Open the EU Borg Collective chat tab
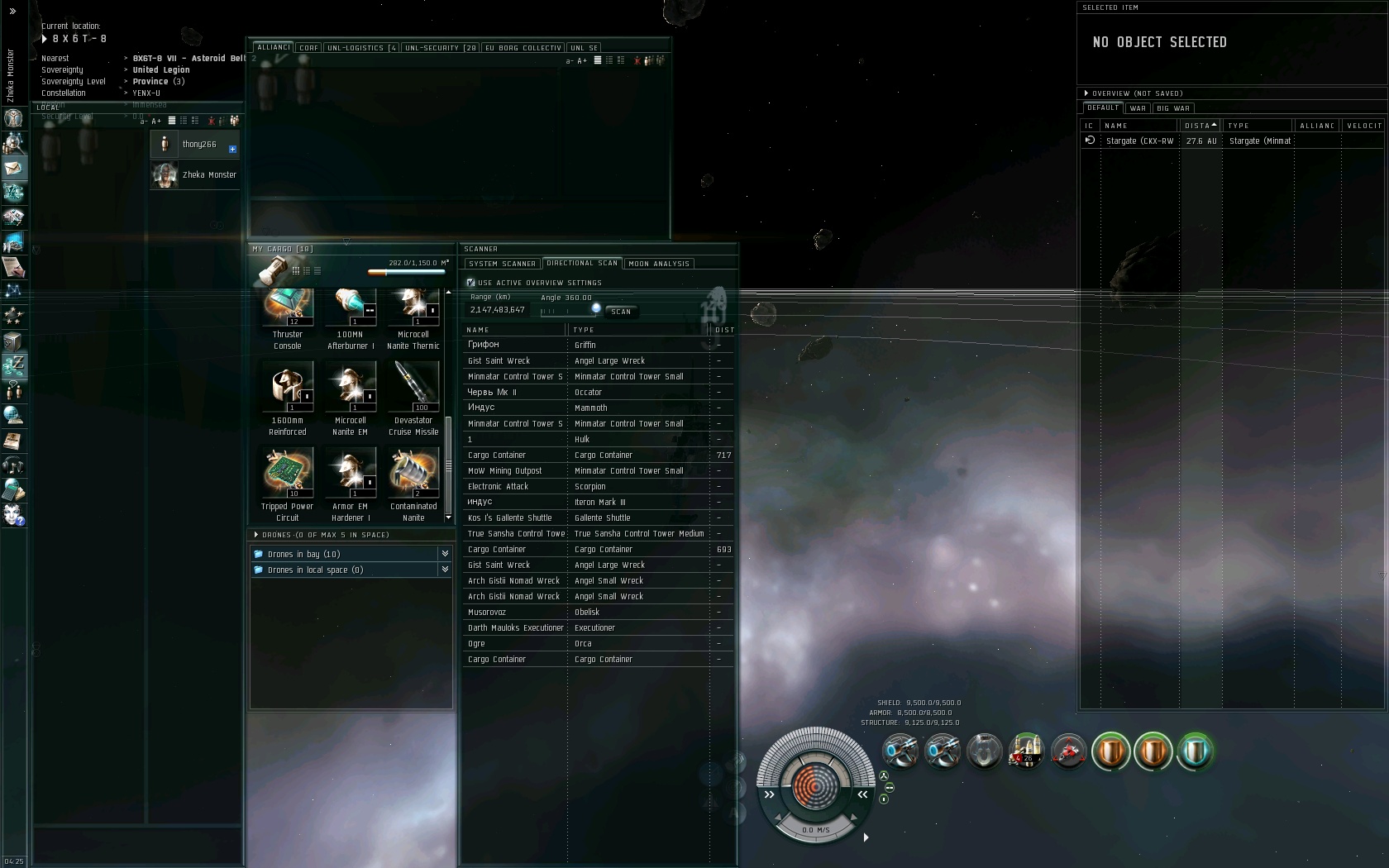Image resolution: width=1389 pixels, height=868 pixels. click(x=523, y=48)
